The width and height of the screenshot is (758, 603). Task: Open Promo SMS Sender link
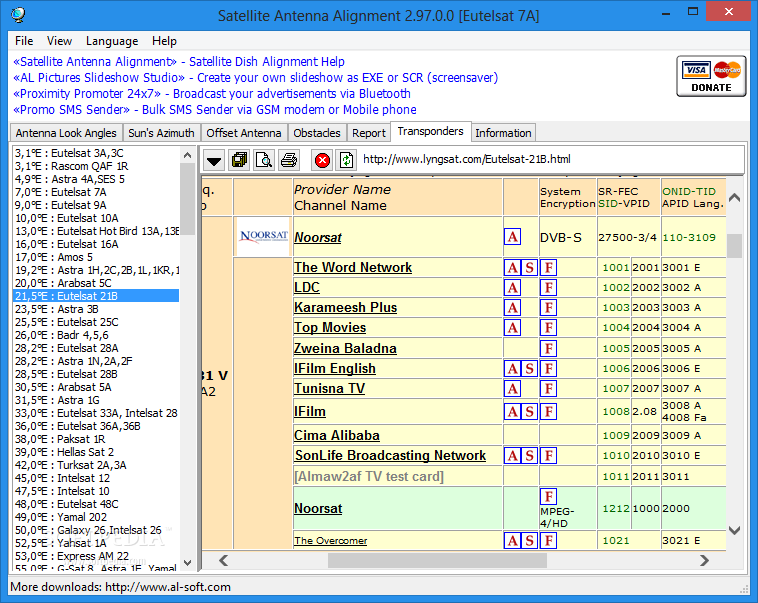pyautogui.click(x=215, y=110)
